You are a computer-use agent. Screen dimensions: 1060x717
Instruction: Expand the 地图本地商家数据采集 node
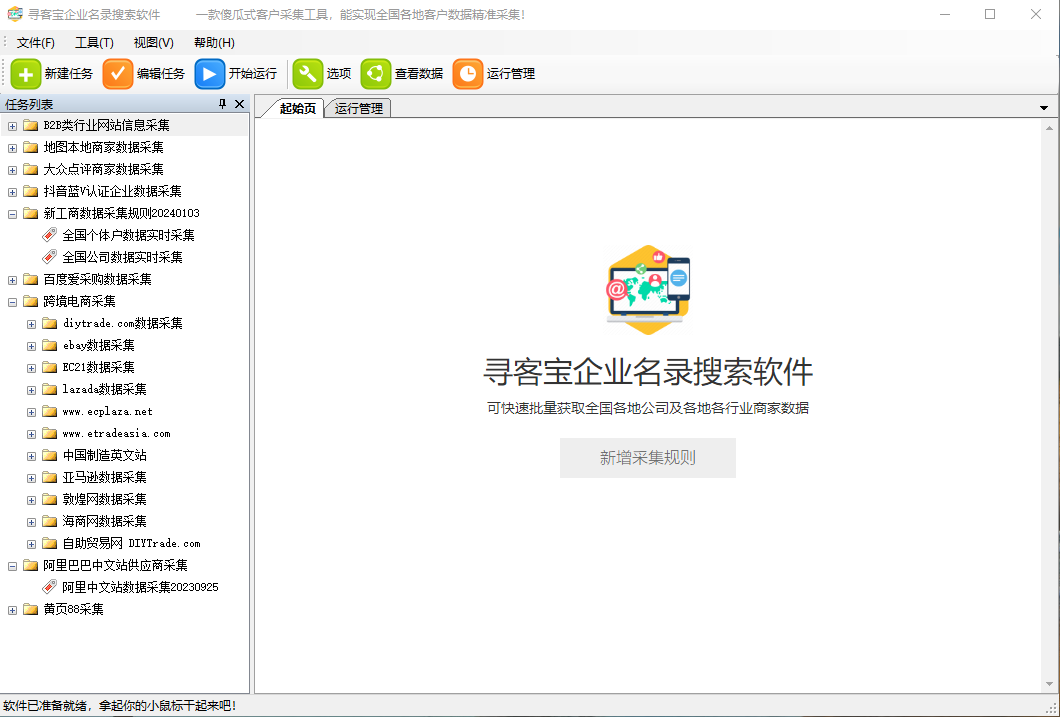click(12, 148)
